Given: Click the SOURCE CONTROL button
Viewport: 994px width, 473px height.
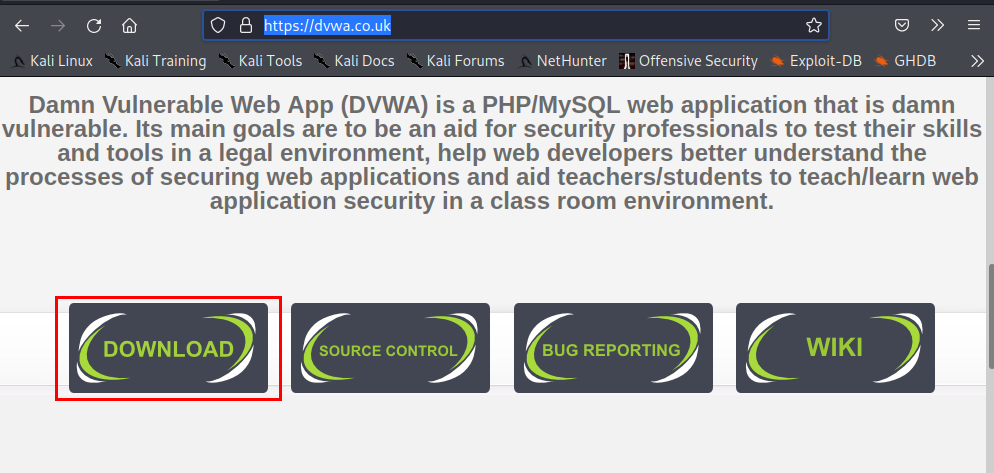Looking at the screenshot, I should coord(390,348).
